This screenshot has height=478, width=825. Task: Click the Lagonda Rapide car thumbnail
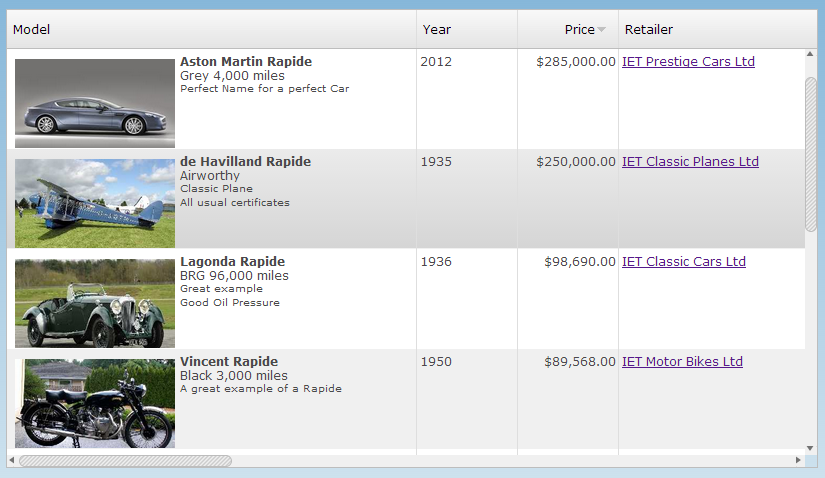click(95, 303)
